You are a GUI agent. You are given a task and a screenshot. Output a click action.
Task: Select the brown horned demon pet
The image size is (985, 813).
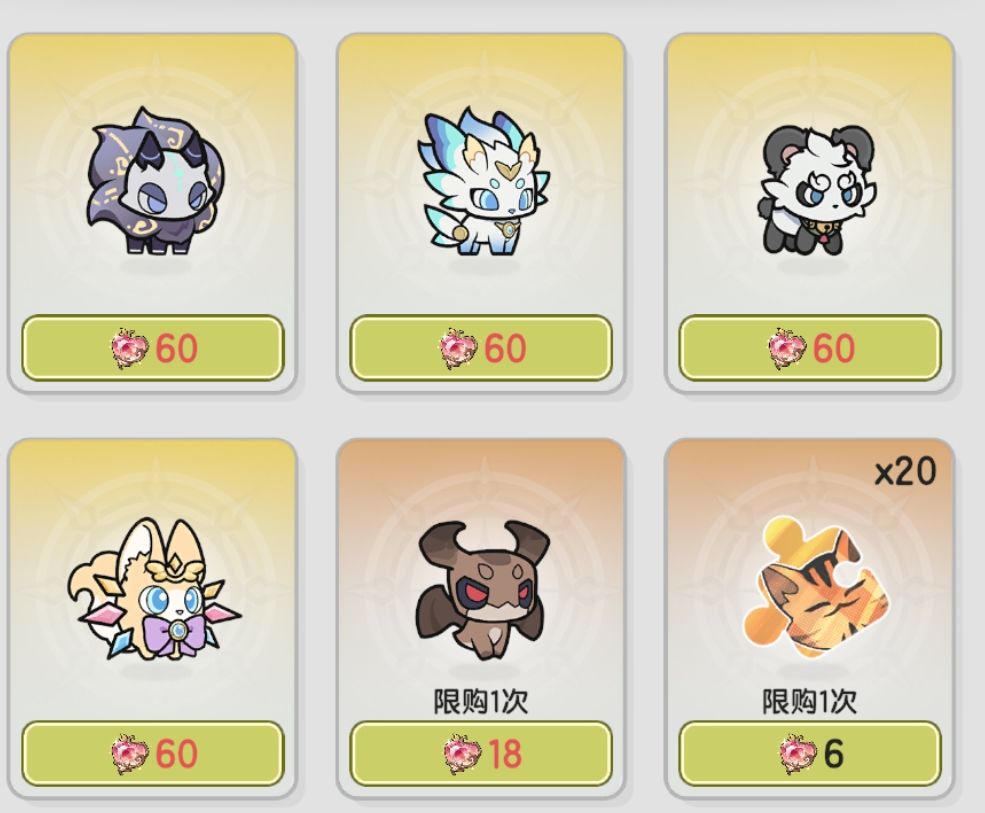pyautogui.click(x=481, y=589)
